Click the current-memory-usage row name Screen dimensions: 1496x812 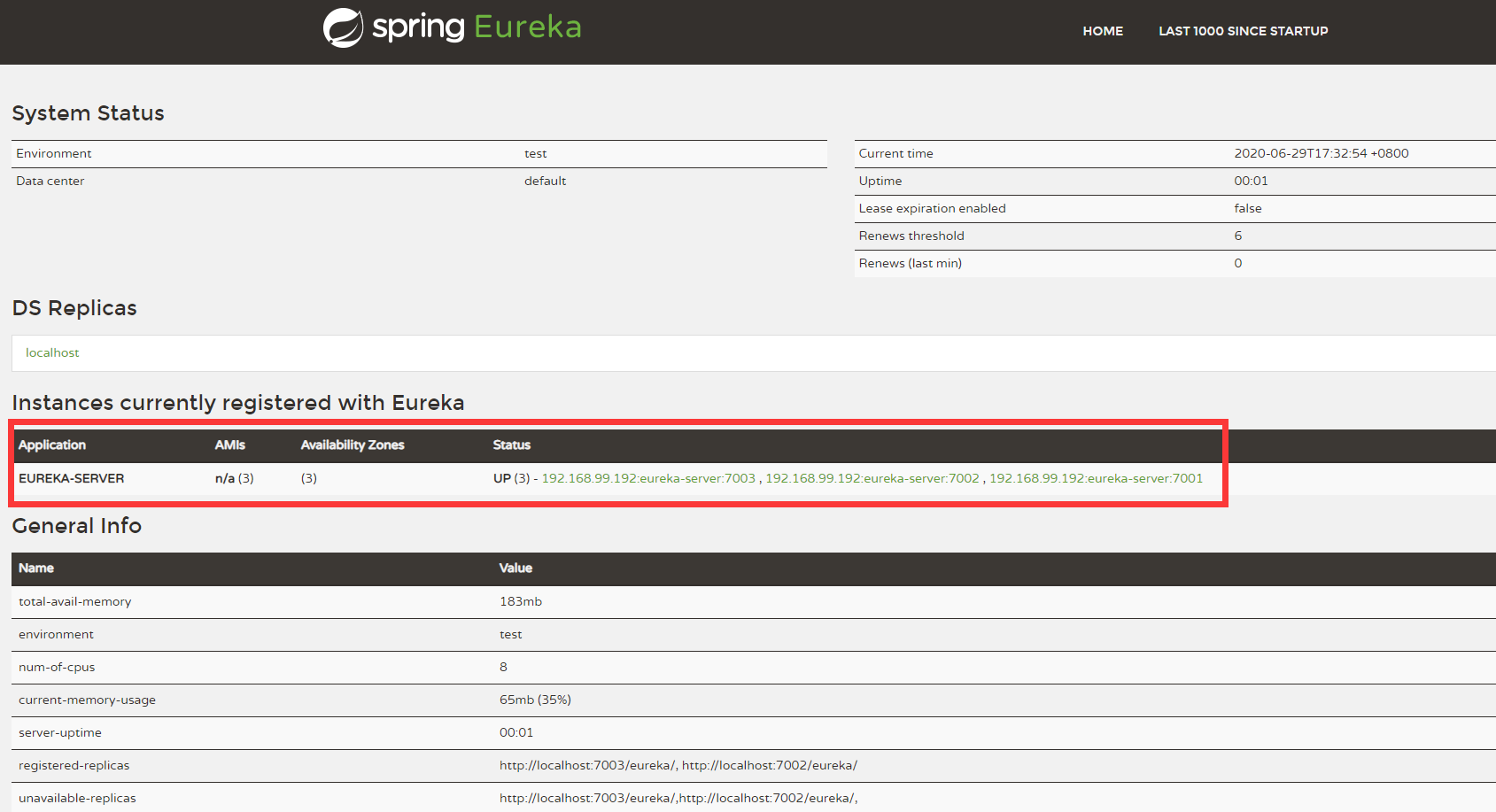click(87, 700)
